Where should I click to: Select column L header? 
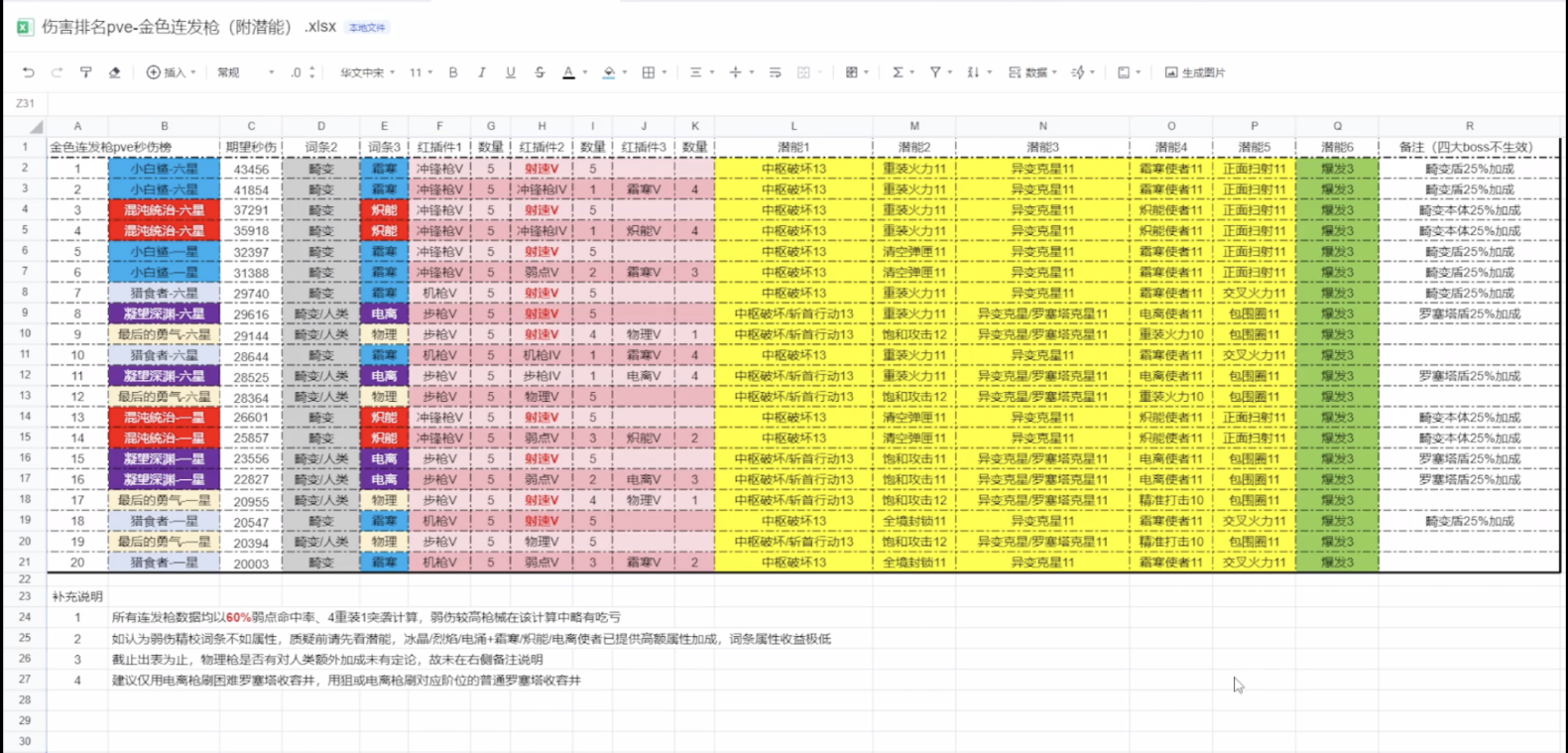click(x=793, y=126)
